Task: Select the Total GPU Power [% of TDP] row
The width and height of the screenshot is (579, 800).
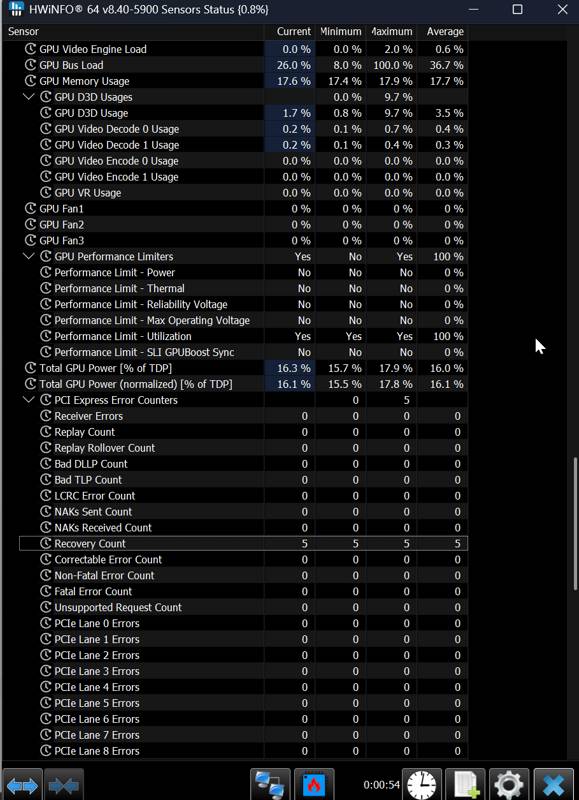Action: point(243,368)
